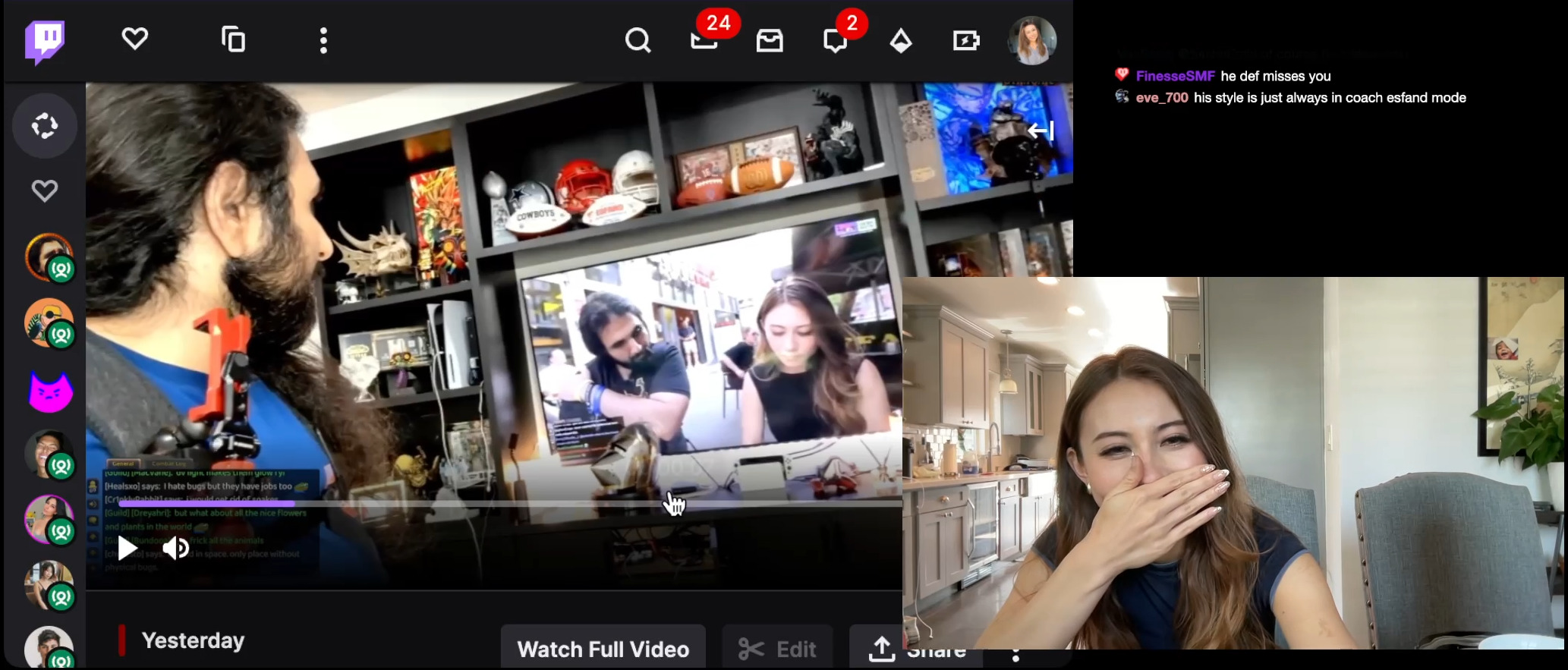1568x670 pixels.
Task: Open the channel avatar below pink cat
Action: click(x=49, y=455)
